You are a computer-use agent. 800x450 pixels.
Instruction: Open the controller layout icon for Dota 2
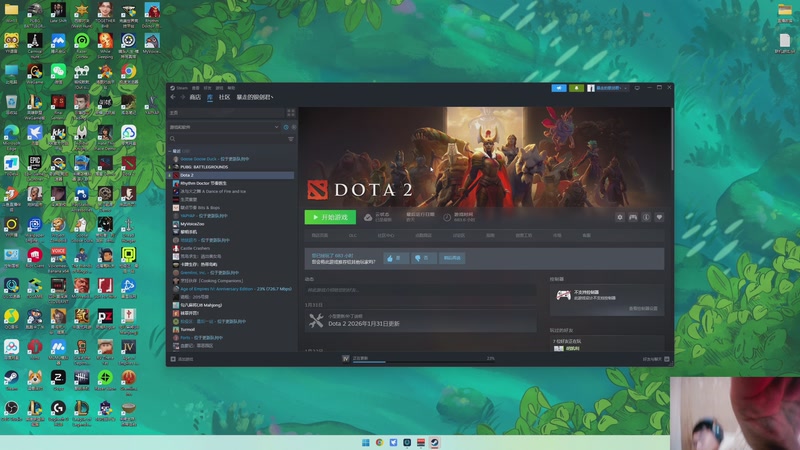(x=633, y=217)
